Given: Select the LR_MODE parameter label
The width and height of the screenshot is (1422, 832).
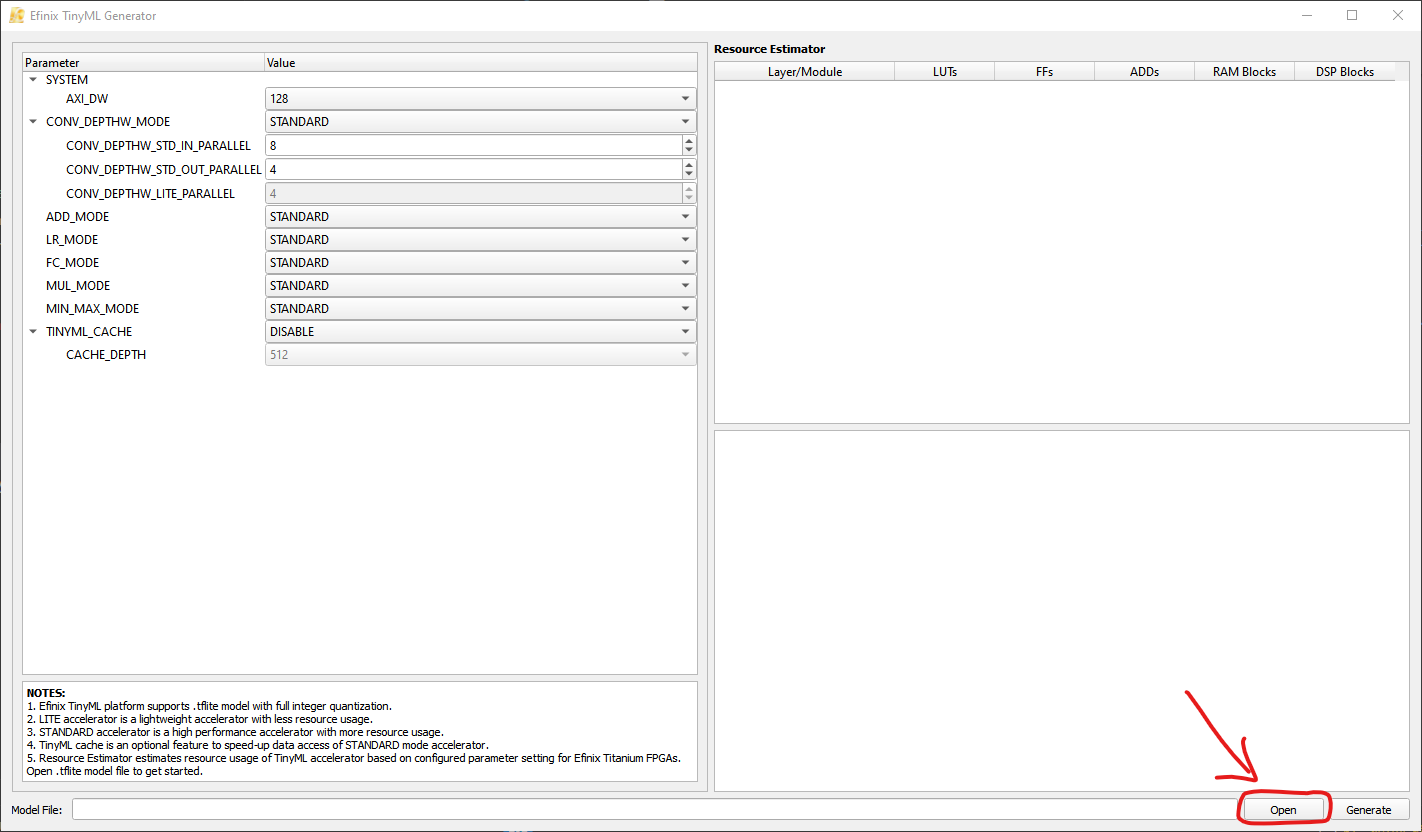Looking at the screenshot, I should coord(72,240).
